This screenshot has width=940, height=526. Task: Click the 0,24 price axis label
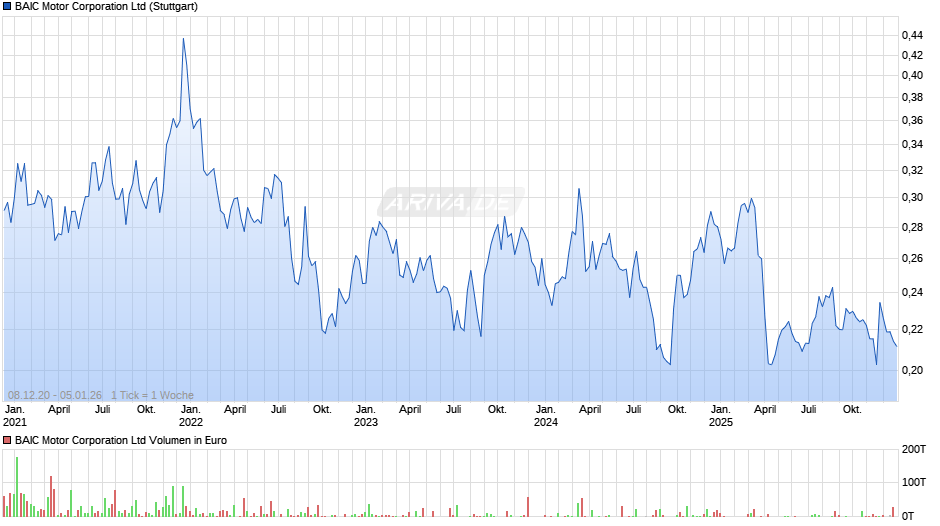(912, 293)
